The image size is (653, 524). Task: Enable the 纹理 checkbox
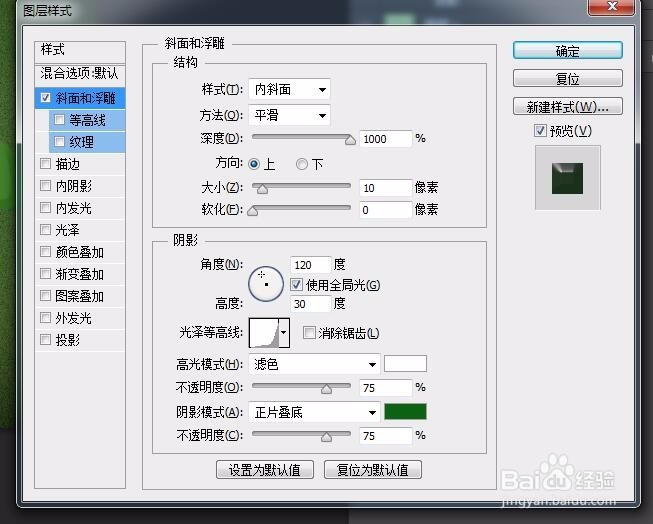[x=59, y=142]
